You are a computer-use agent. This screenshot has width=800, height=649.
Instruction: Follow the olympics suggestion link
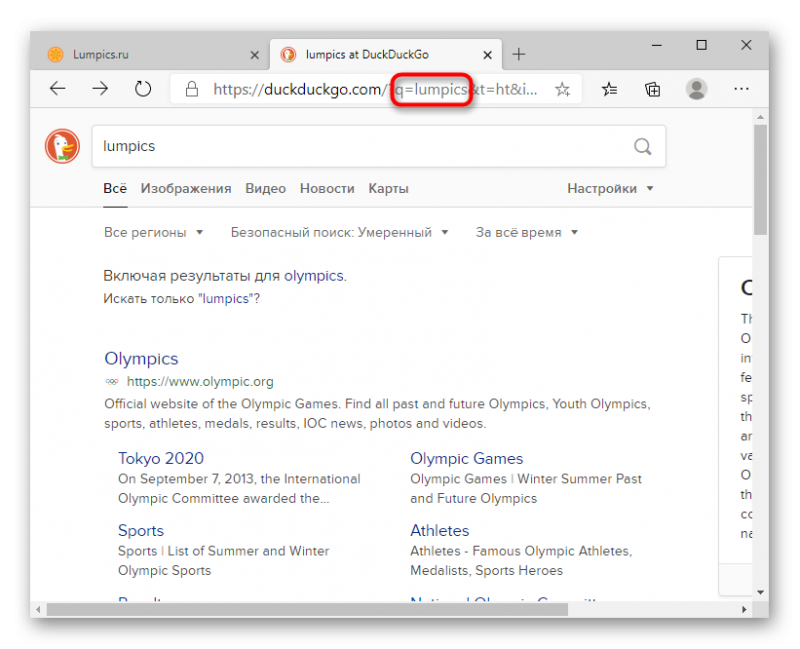pos(314,276)
